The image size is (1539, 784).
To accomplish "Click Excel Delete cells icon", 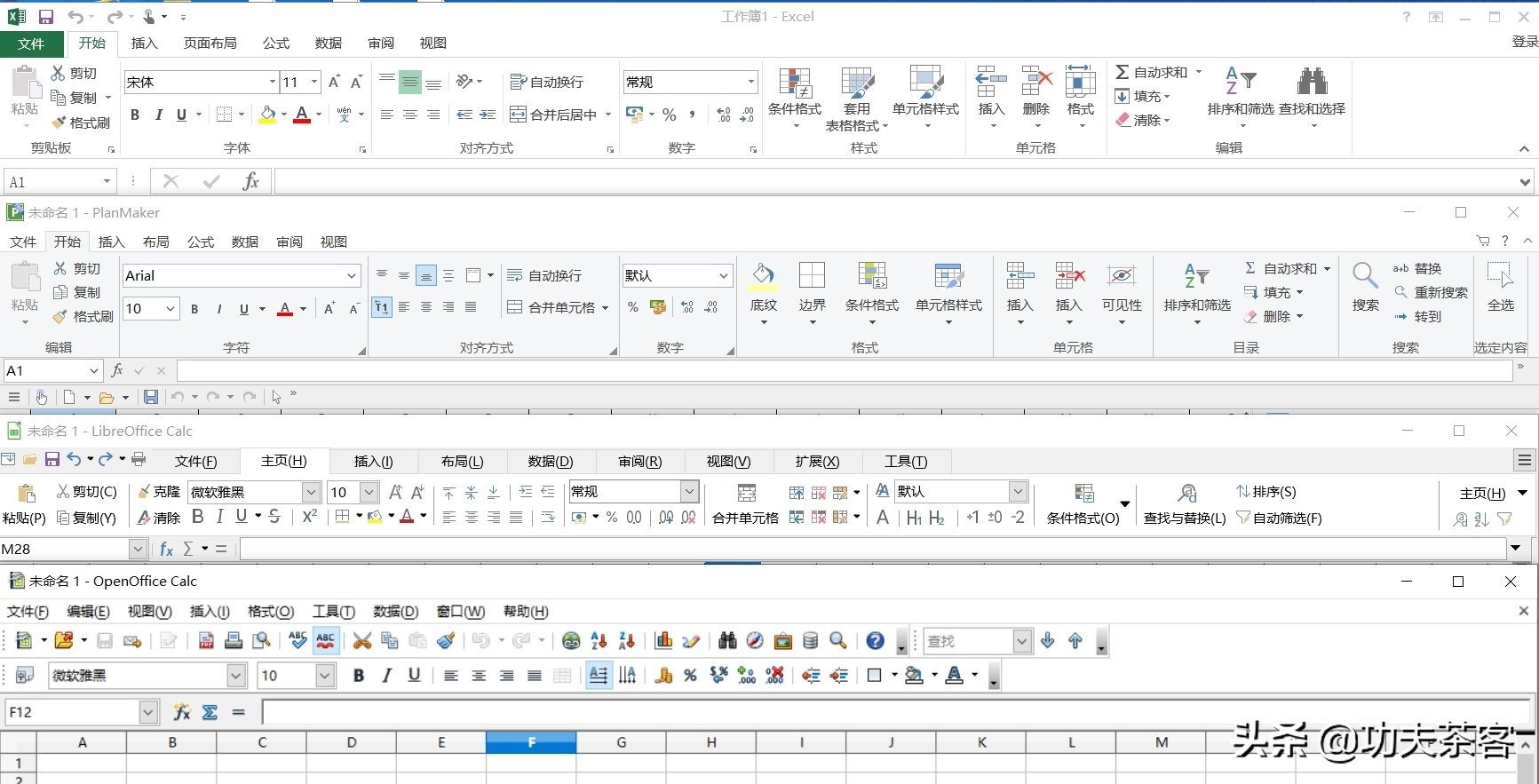I will click(1036, 82).
